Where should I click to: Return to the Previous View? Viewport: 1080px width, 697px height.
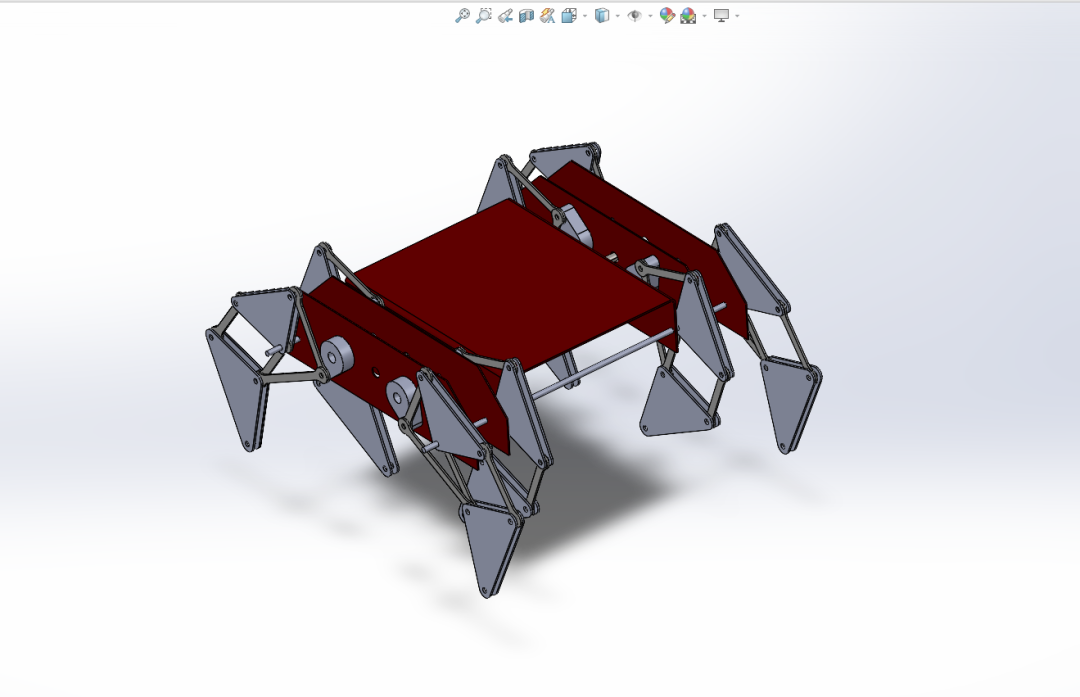pos(505,15)
